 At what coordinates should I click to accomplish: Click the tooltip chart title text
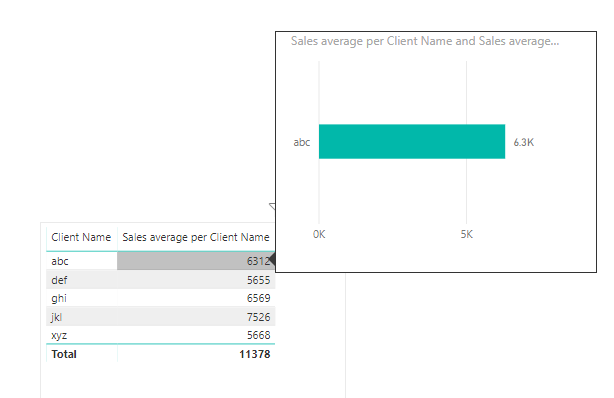coord(425,41)
